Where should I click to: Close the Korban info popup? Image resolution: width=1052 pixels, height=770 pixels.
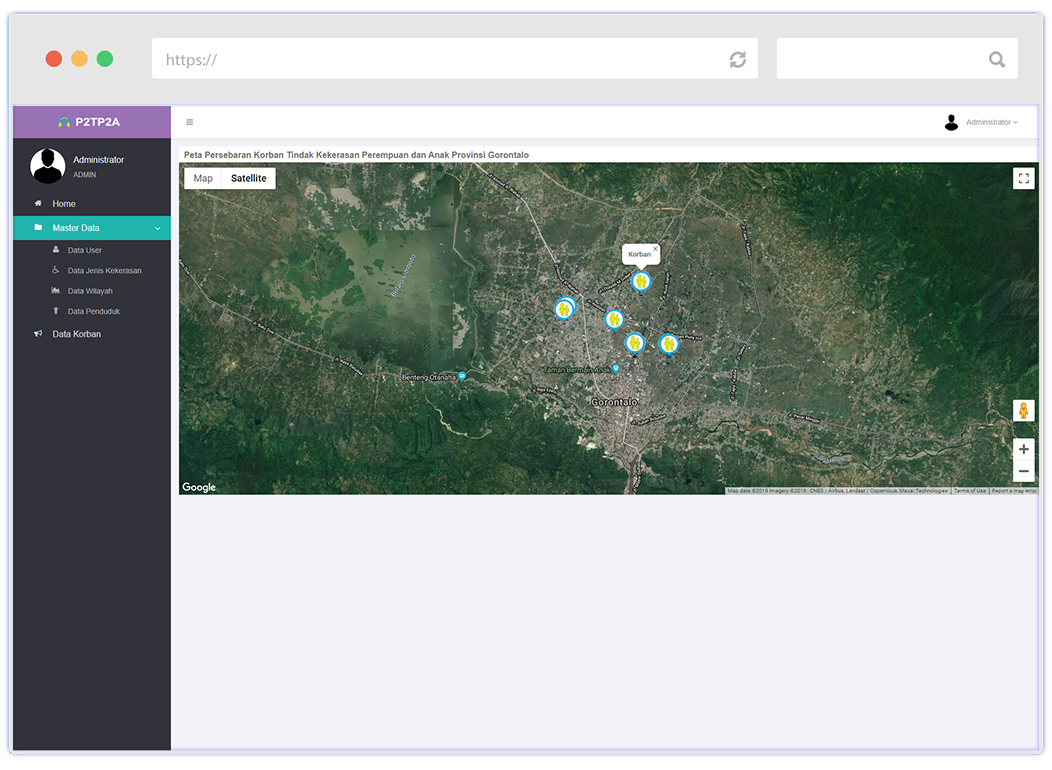(x=655, y=249)
